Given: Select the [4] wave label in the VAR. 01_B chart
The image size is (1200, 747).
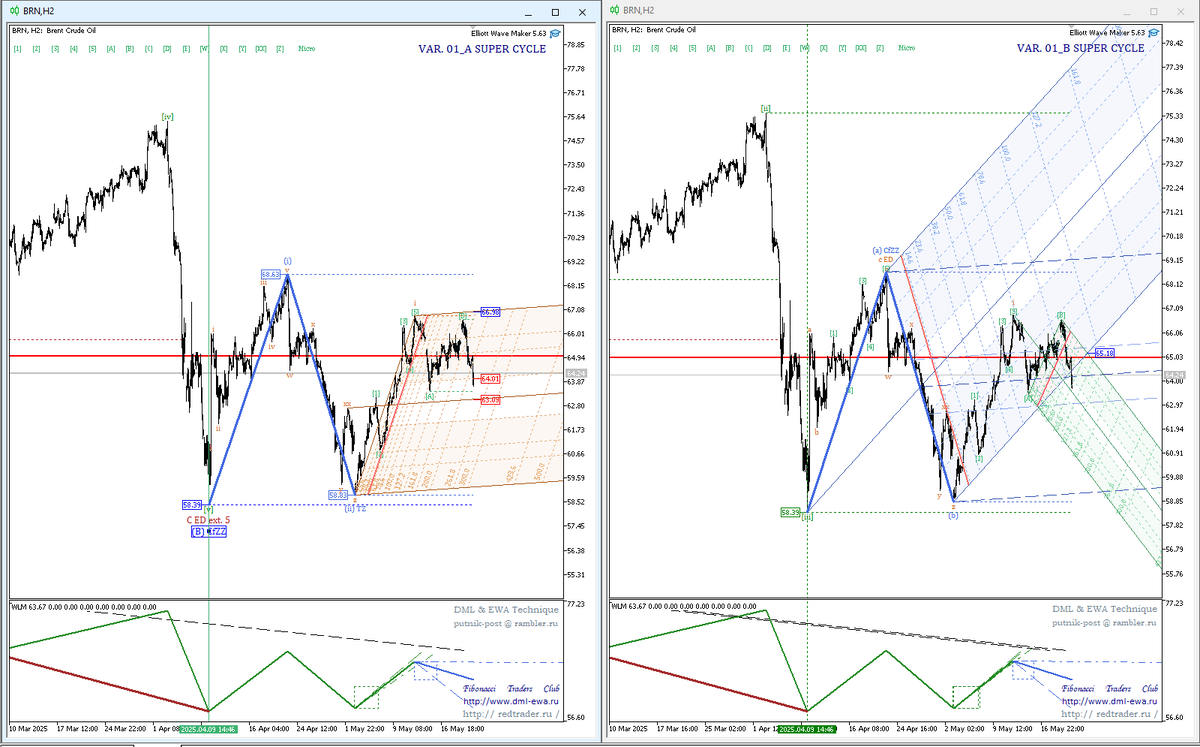Looking at the screenshot, I should click(x=673, y=48).
